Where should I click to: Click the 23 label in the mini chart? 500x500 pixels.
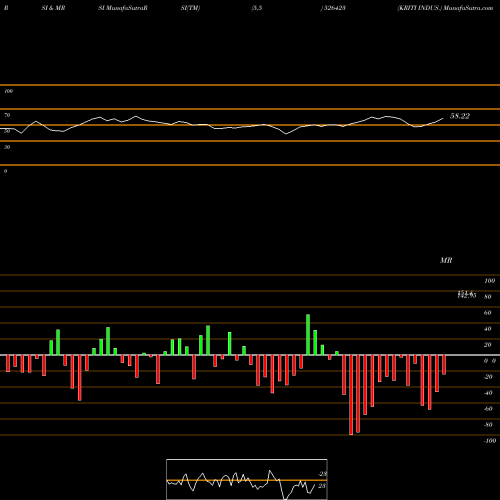point(322,486)
